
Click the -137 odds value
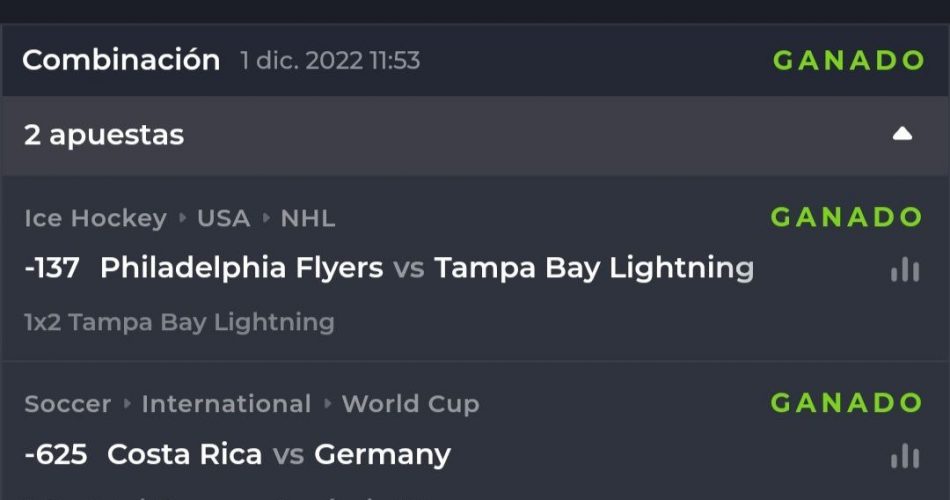click(52, 268)
